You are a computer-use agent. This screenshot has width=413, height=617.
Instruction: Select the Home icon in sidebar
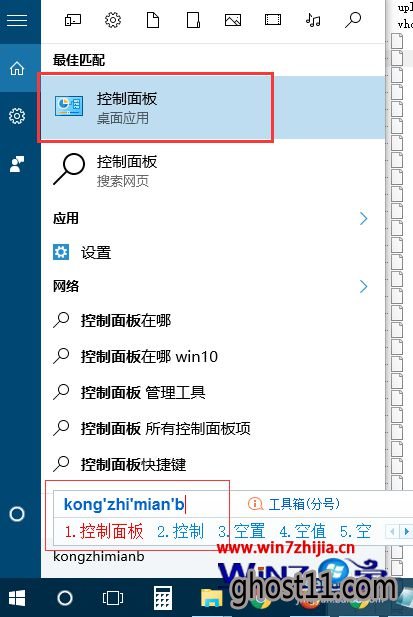17,68
